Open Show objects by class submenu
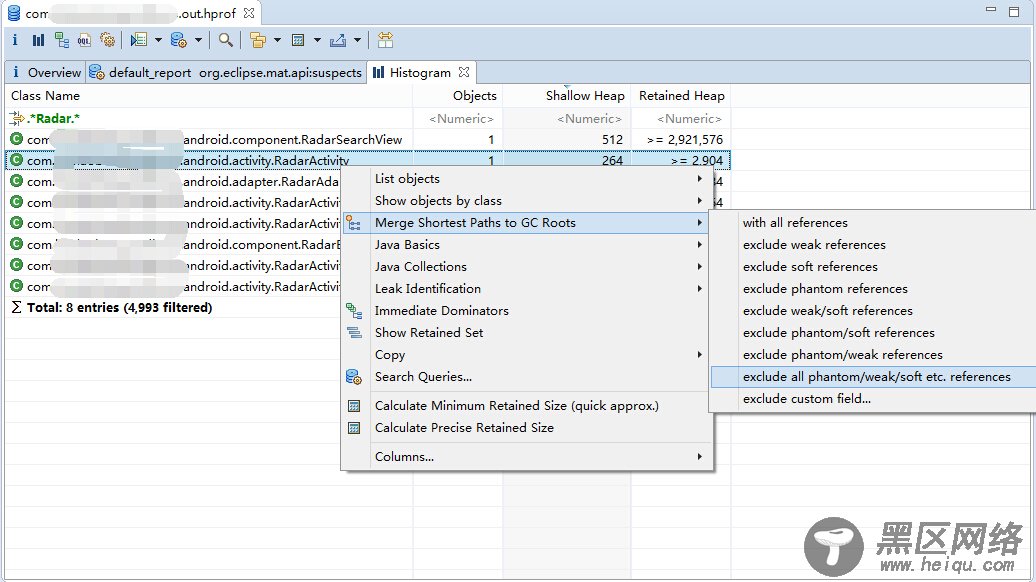The image size is (1036, 582). [527, 201]
